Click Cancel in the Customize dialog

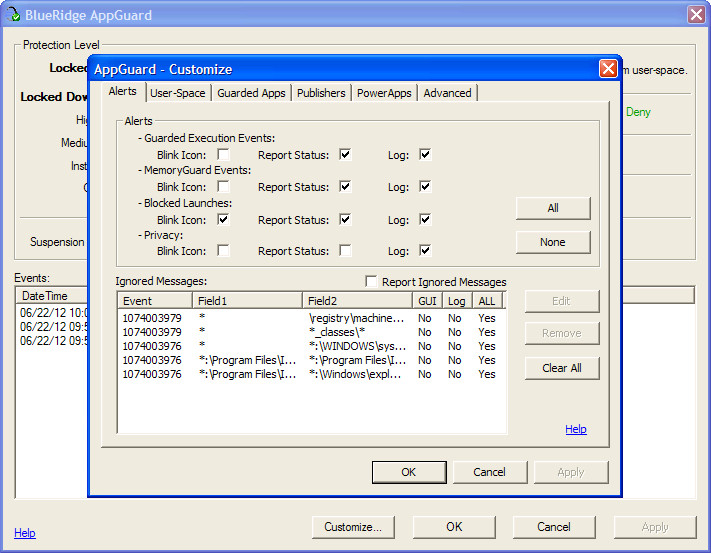[490, 472]
